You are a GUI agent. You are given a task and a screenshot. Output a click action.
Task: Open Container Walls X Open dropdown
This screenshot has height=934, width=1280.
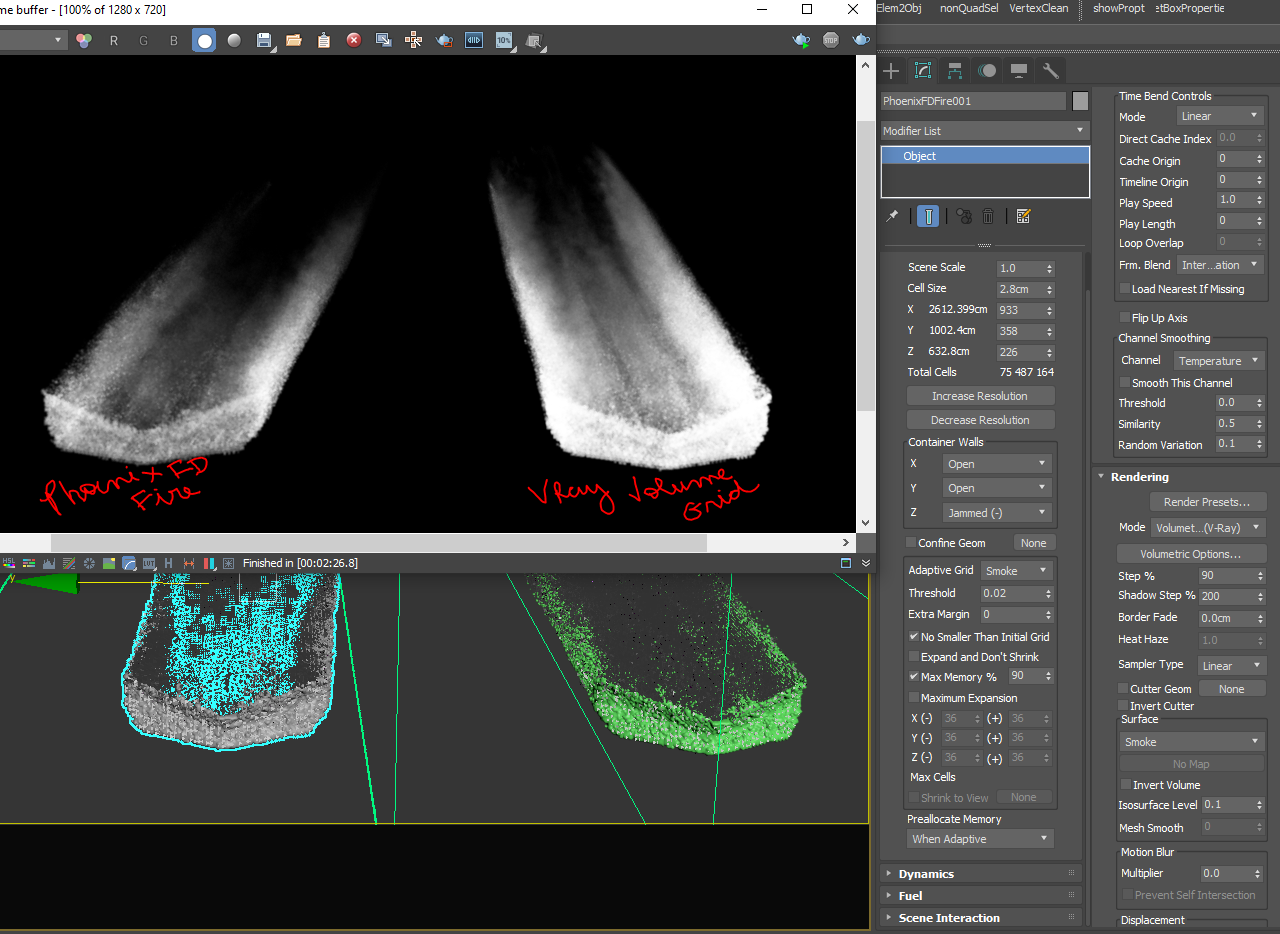point(997,464)
